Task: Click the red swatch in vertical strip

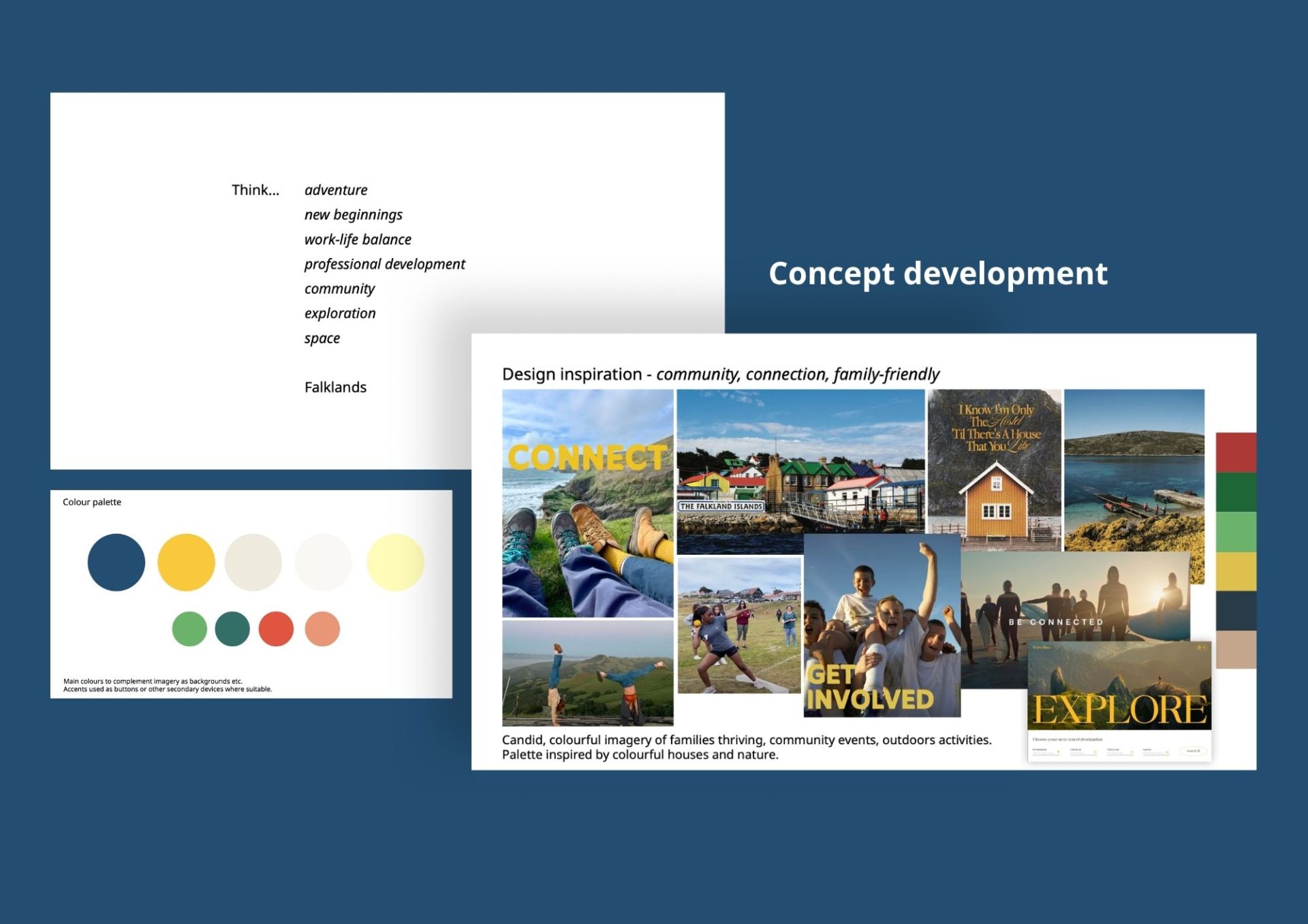Action: (1236, 452)
